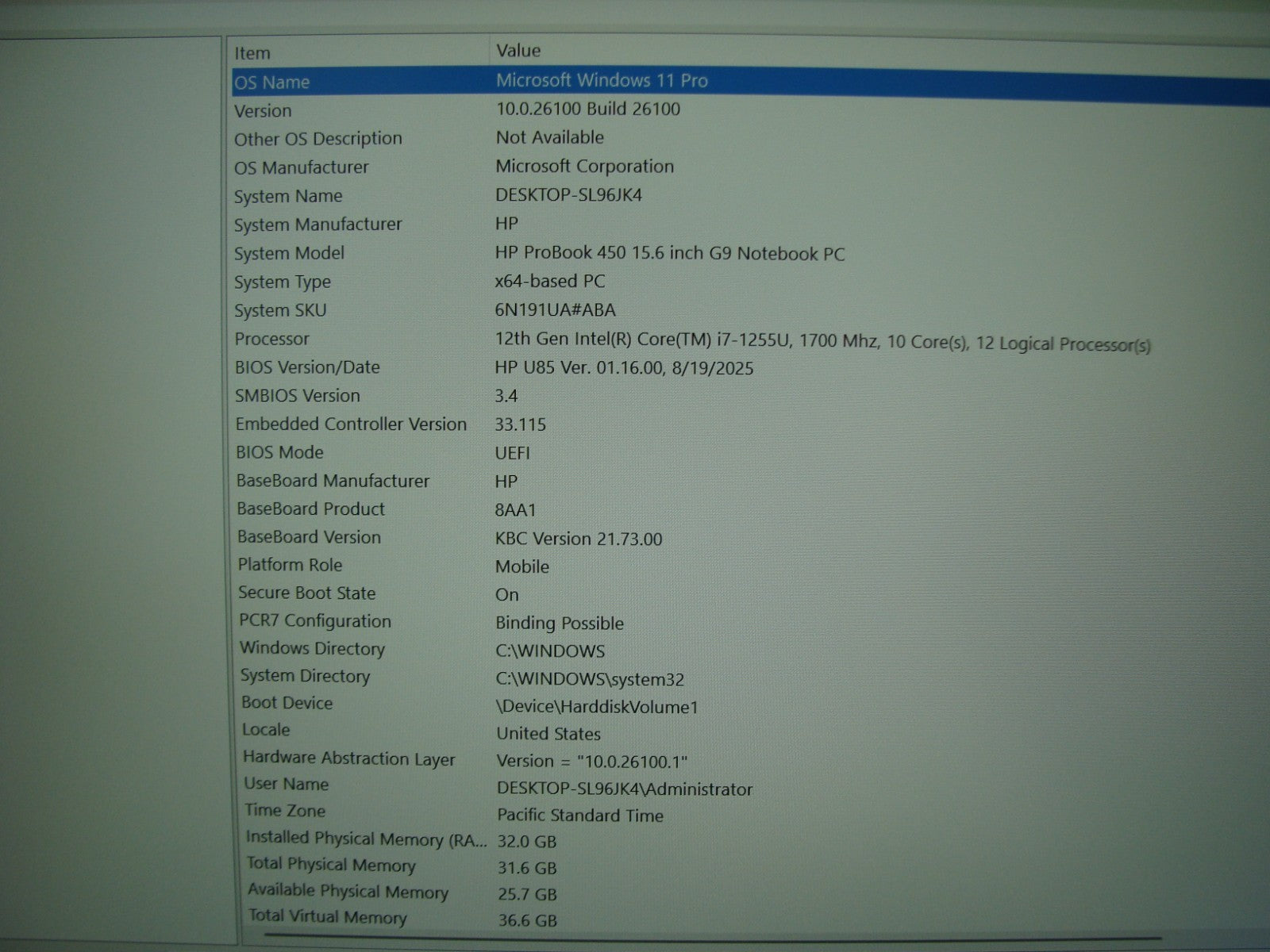Click the HP ProBook 450 model value
This screenshot has height=952, width=1270.
[x=669, y=254]
